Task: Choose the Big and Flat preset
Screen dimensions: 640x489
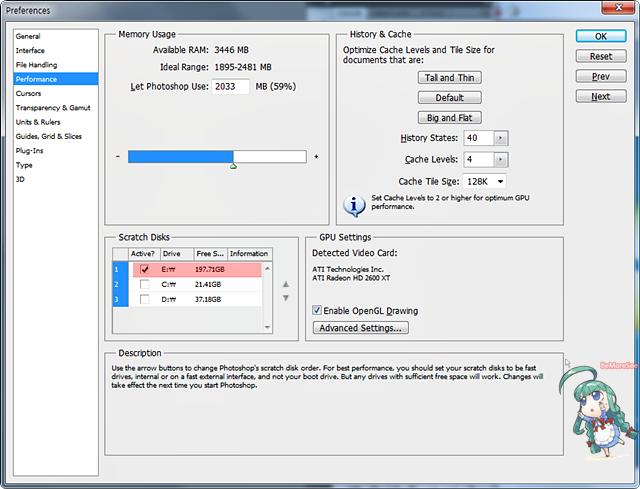Action: pyautogui.click(x=449, y=116)
